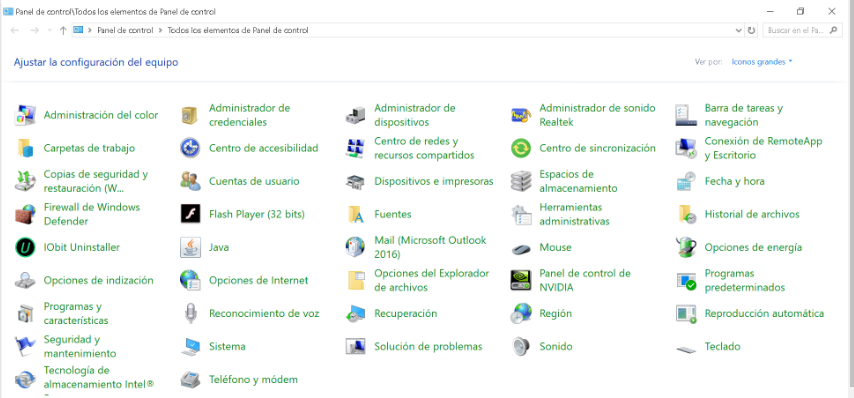Click the Control Panel address bar icon
This screenshot has height=398, width=854.
(78, 30)
